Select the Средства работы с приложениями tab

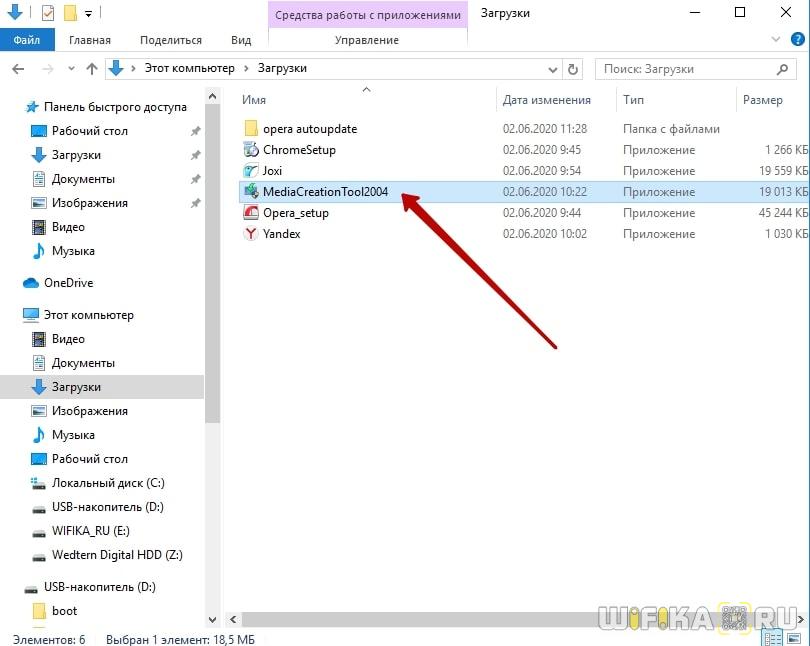click(x=367, y=14)
